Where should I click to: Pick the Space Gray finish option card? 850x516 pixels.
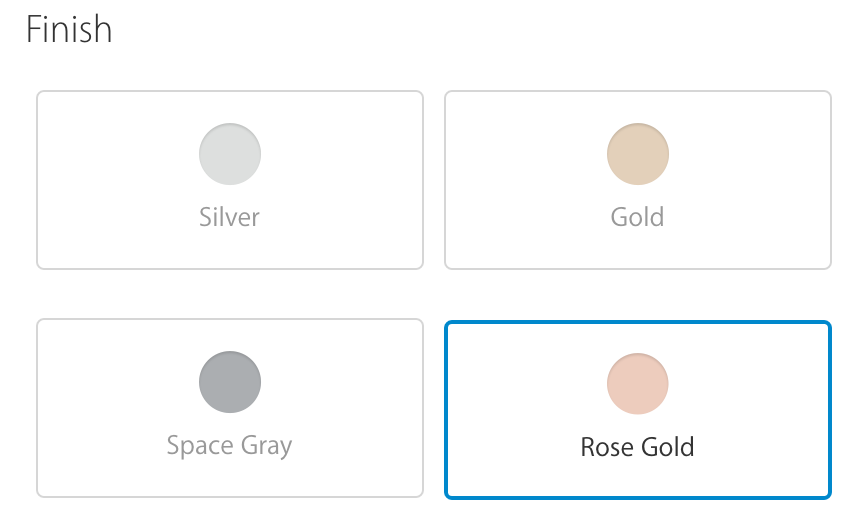230,408
